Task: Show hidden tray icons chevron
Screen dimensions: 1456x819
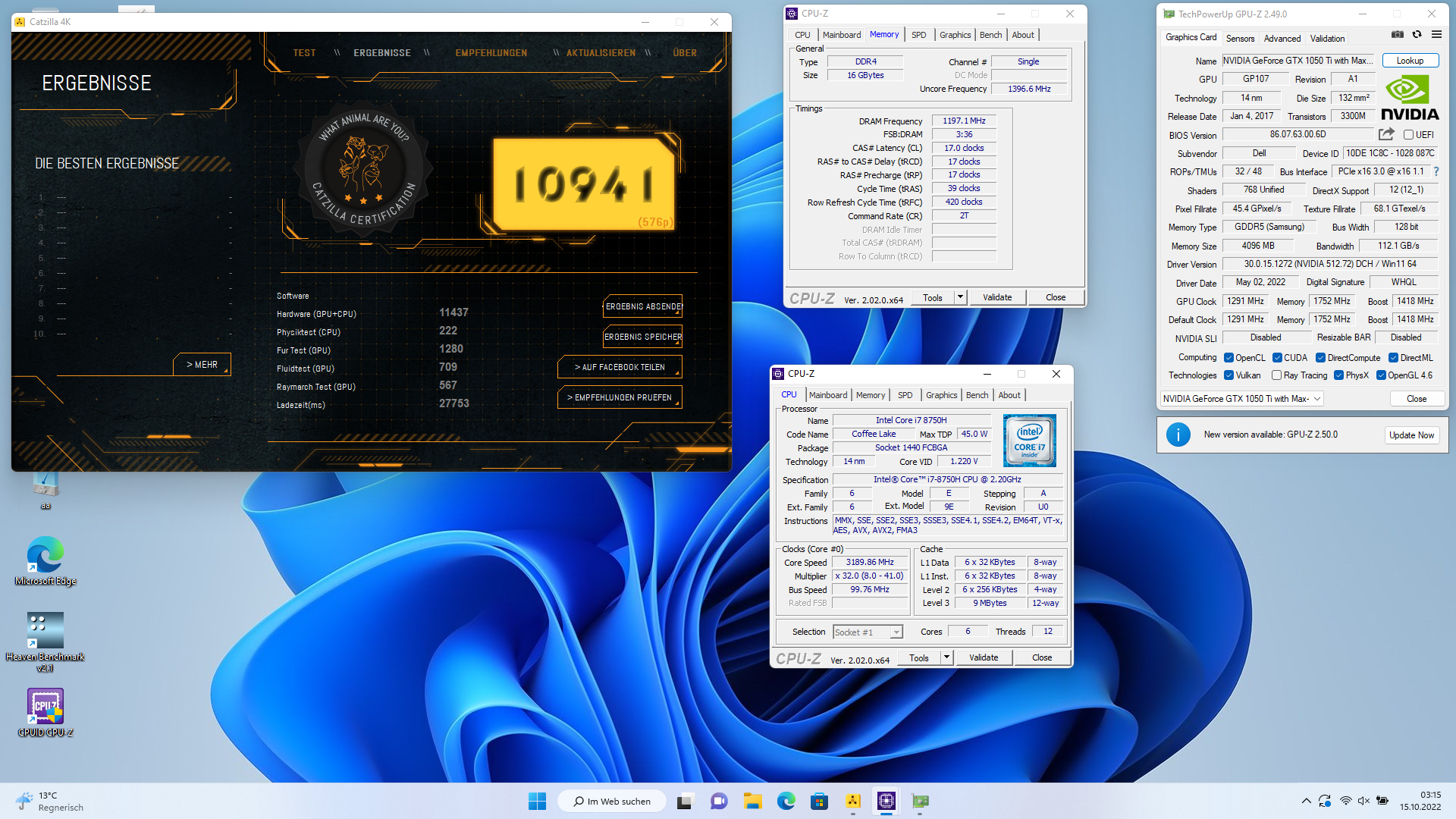Action: (x=1306, y=801)
